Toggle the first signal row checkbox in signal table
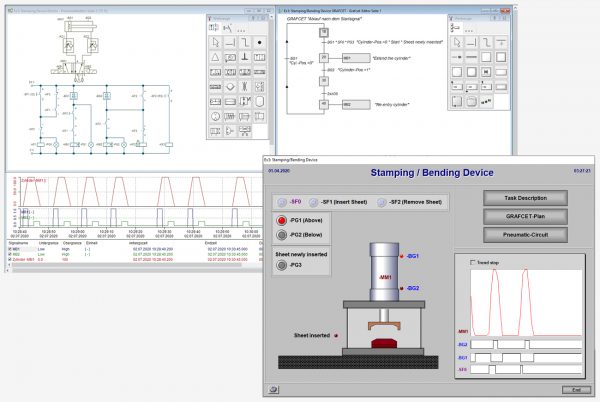The width and height of the screenshot is (600, 402). 10,249
